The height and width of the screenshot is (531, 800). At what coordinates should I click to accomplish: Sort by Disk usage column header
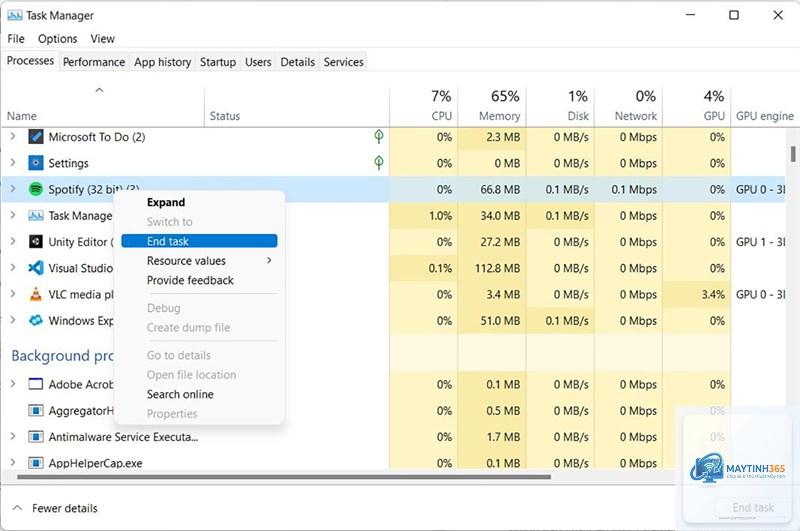click(560, 106)
